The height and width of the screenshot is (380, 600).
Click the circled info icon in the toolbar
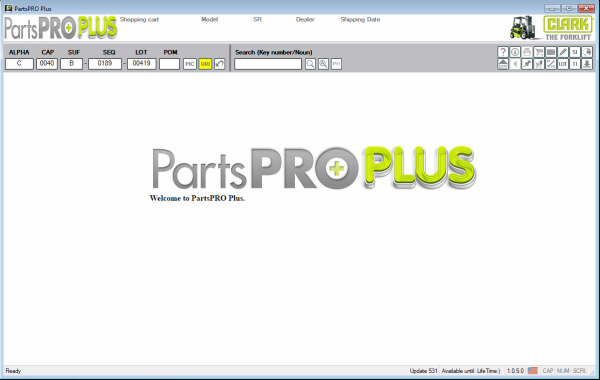[x=515, y=52]
